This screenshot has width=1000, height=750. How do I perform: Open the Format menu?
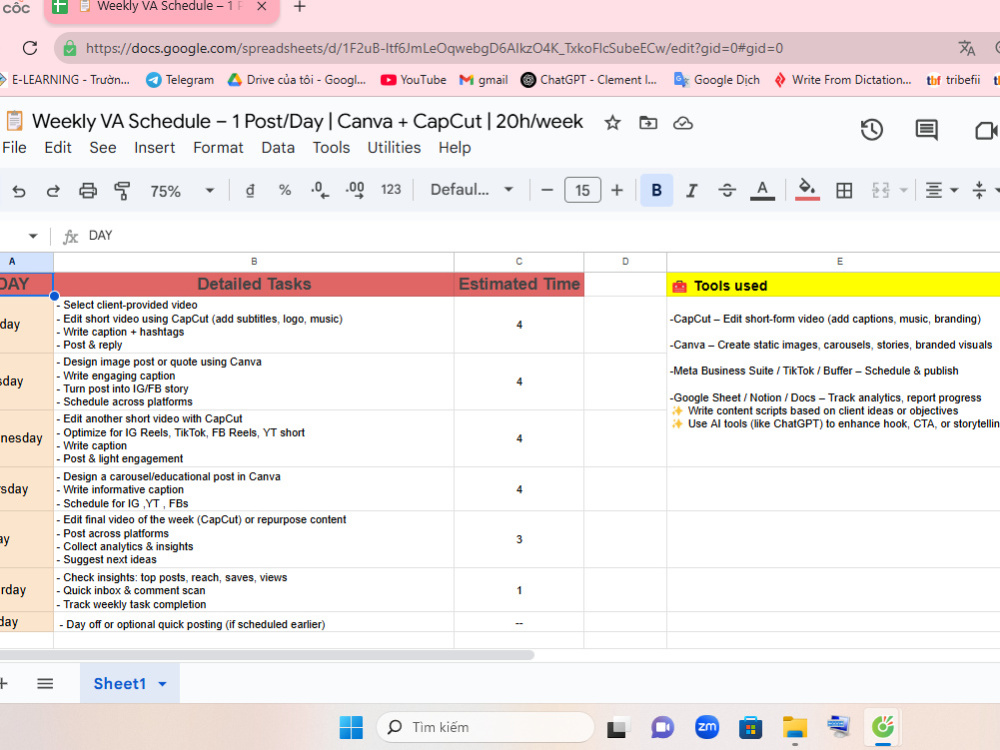click(218, 147)
